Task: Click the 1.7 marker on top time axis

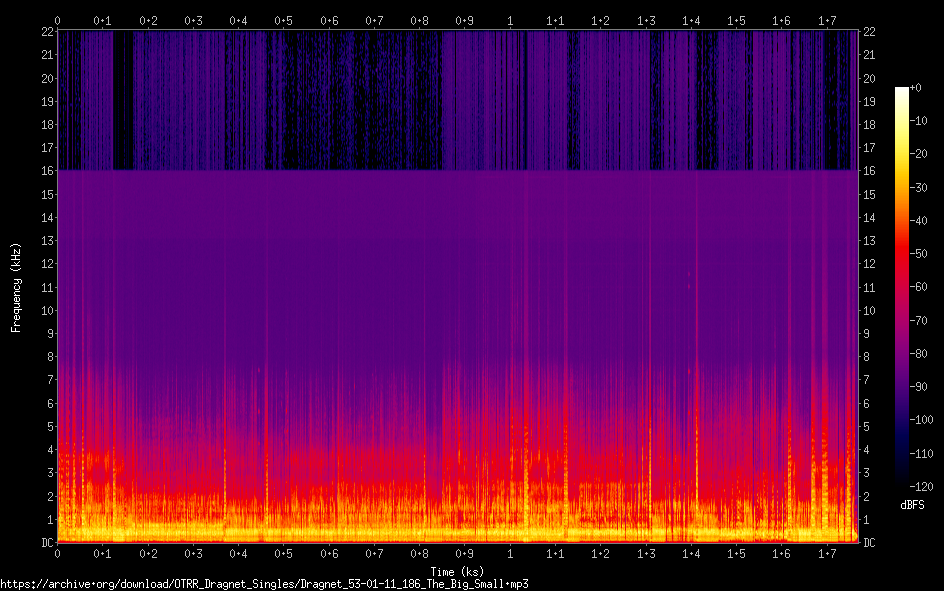Action: (827, 20)
